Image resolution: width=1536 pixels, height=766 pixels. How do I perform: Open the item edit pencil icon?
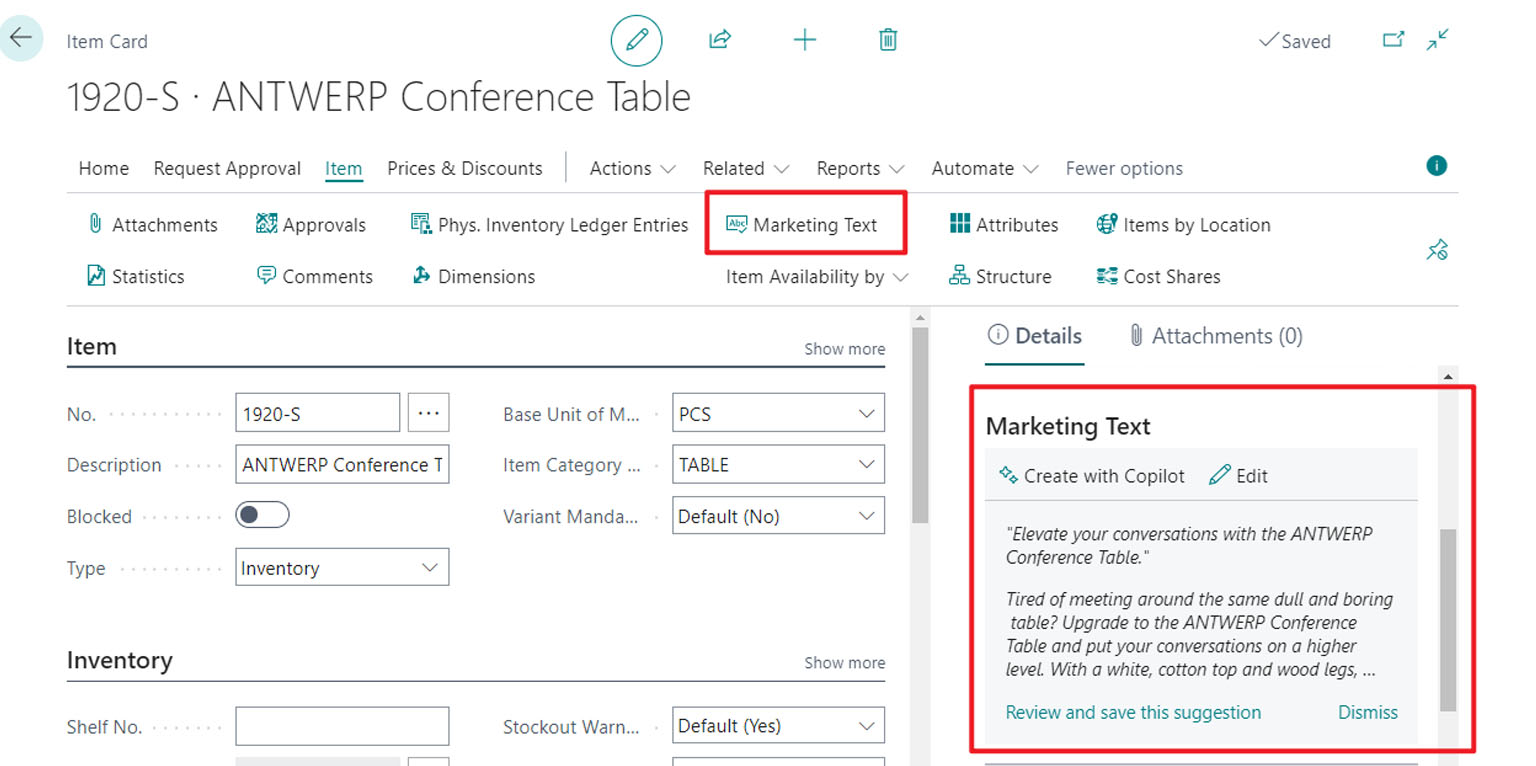(636, 40)
